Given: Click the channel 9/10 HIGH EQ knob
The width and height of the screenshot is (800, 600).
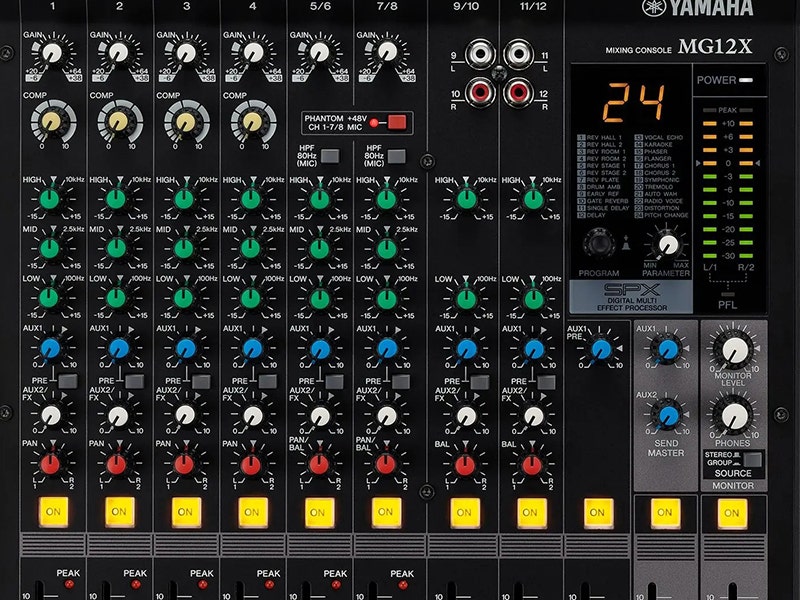Looking at the screenshot, I should click(466, 198).
